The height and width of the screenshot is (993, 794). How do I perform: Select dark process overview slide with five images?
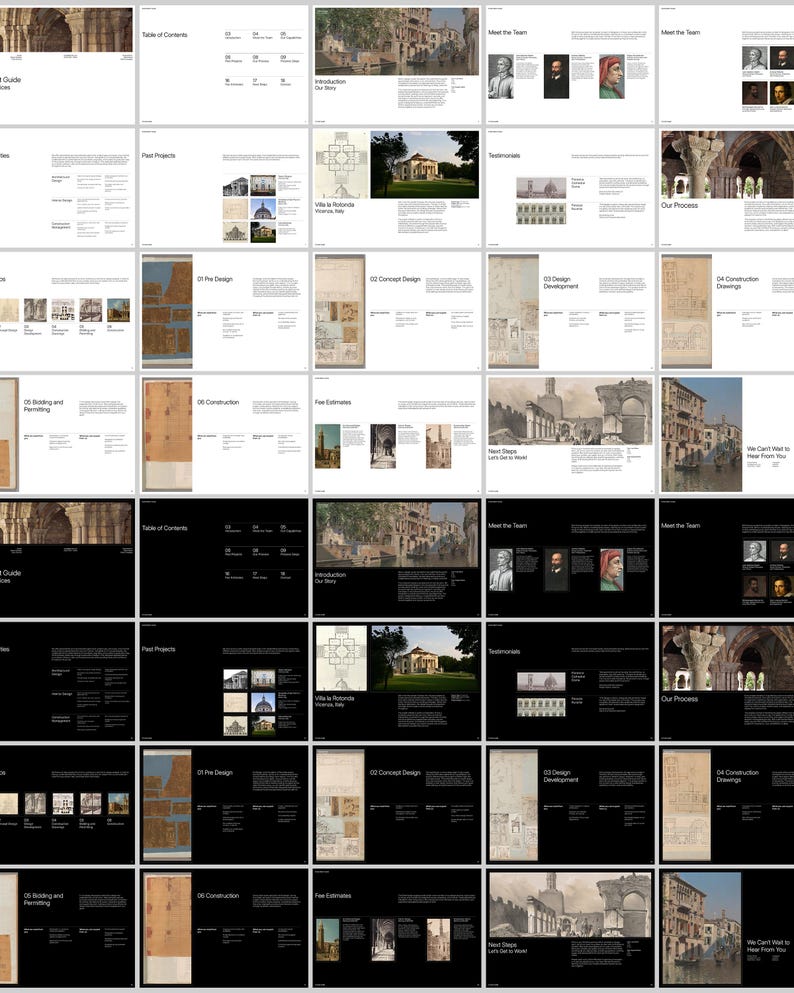[x=67, y=805]
